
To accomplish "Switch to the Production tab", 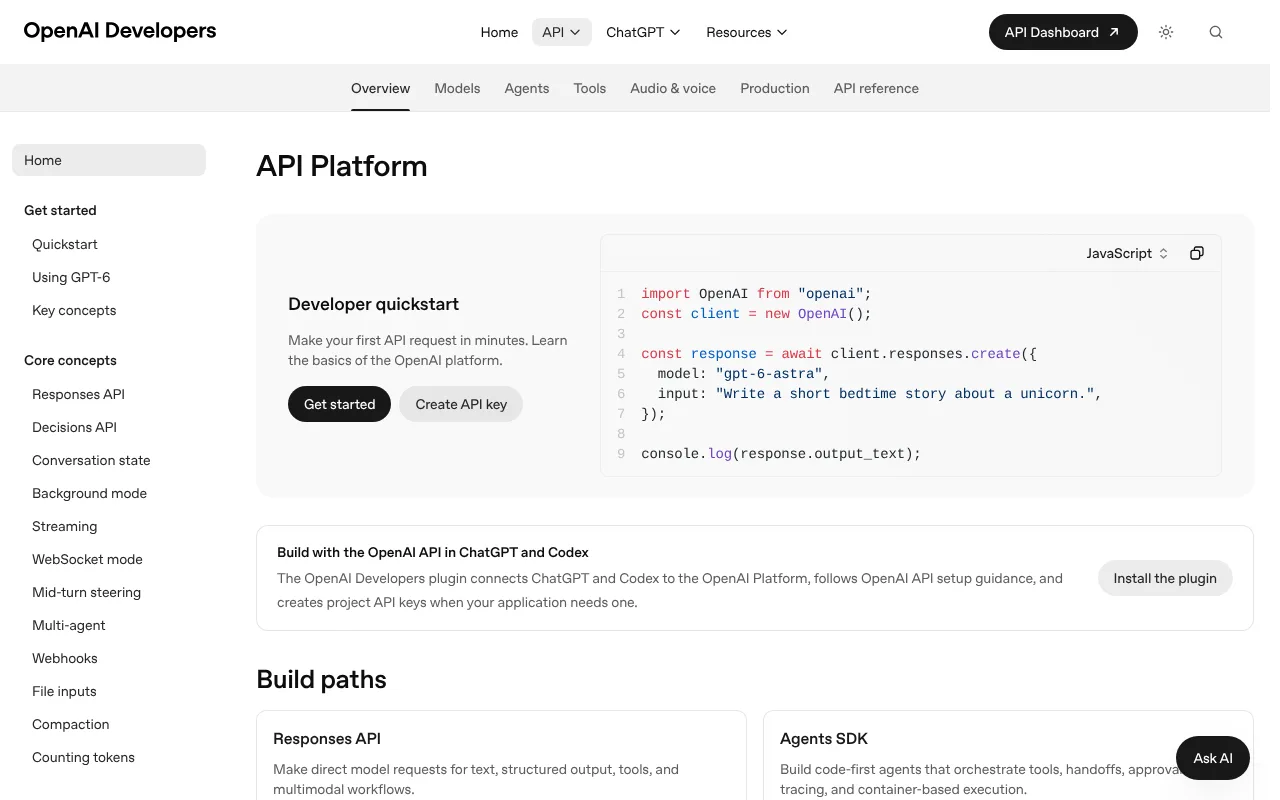I will (x=775, y=88).
